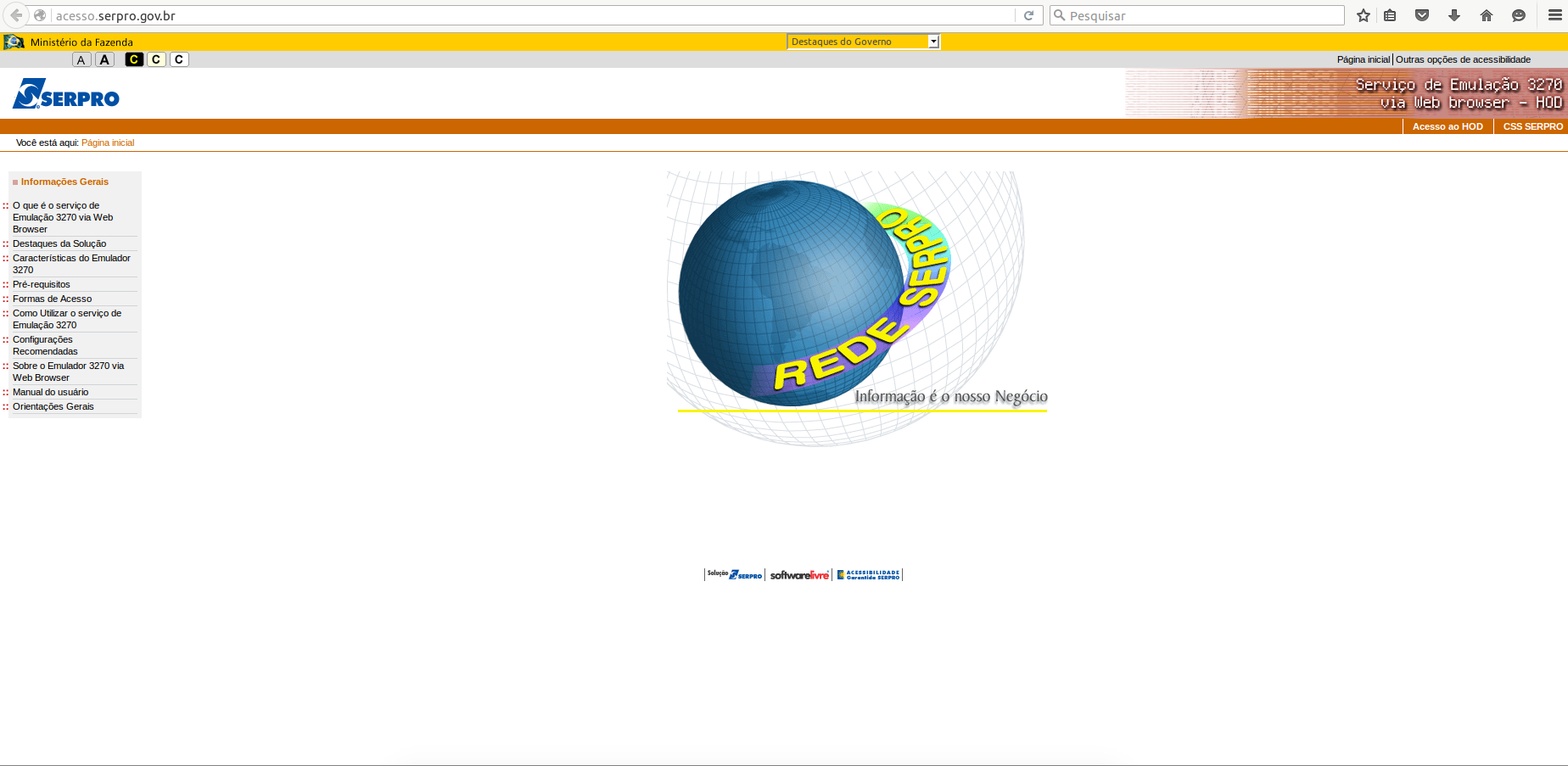
Task: Open the CSS SERPRO tab
Action: point(1532,126)
